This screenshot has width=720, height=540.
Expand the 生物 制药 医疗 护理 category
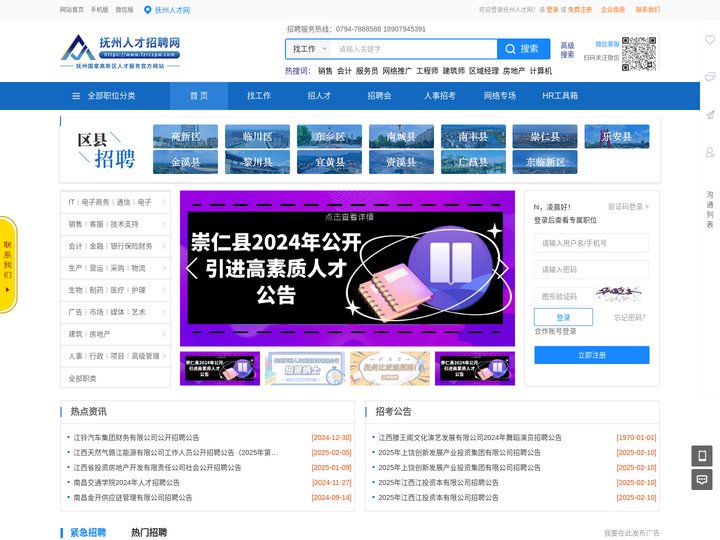point(115,290)
